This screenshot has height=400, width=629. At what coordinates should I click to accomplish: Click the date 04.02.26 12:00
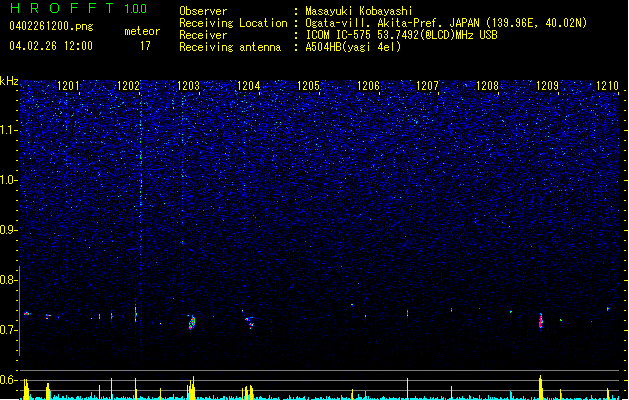pyautogui.click(x=51, y=46)
